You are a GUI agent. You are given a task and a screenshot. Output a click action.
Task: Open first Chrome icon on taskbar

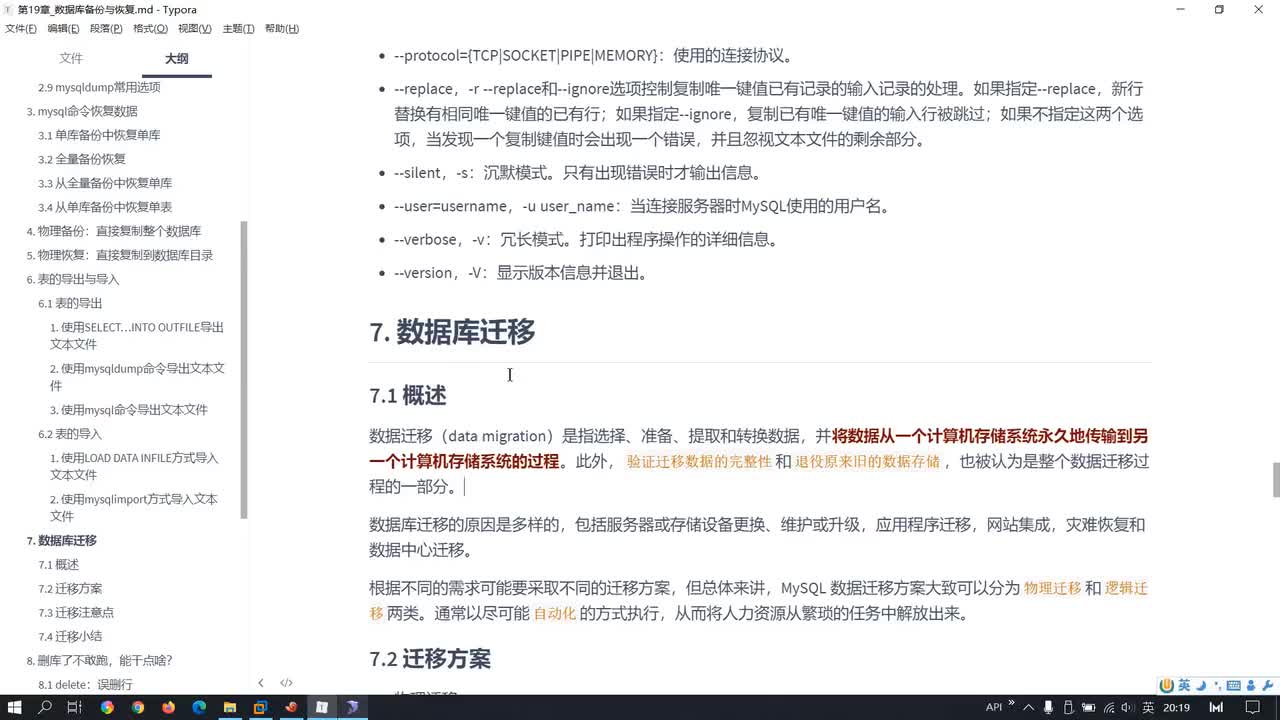click(x=107, y=707)
